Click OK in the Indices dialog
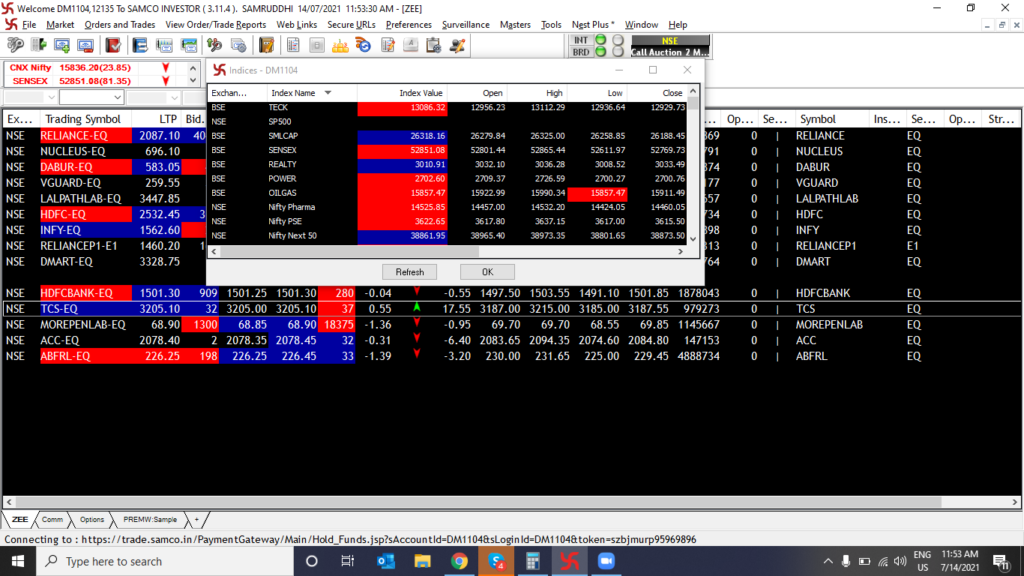Image resolution: width=1024 pixels, height=576 pixels. point(487,272)
